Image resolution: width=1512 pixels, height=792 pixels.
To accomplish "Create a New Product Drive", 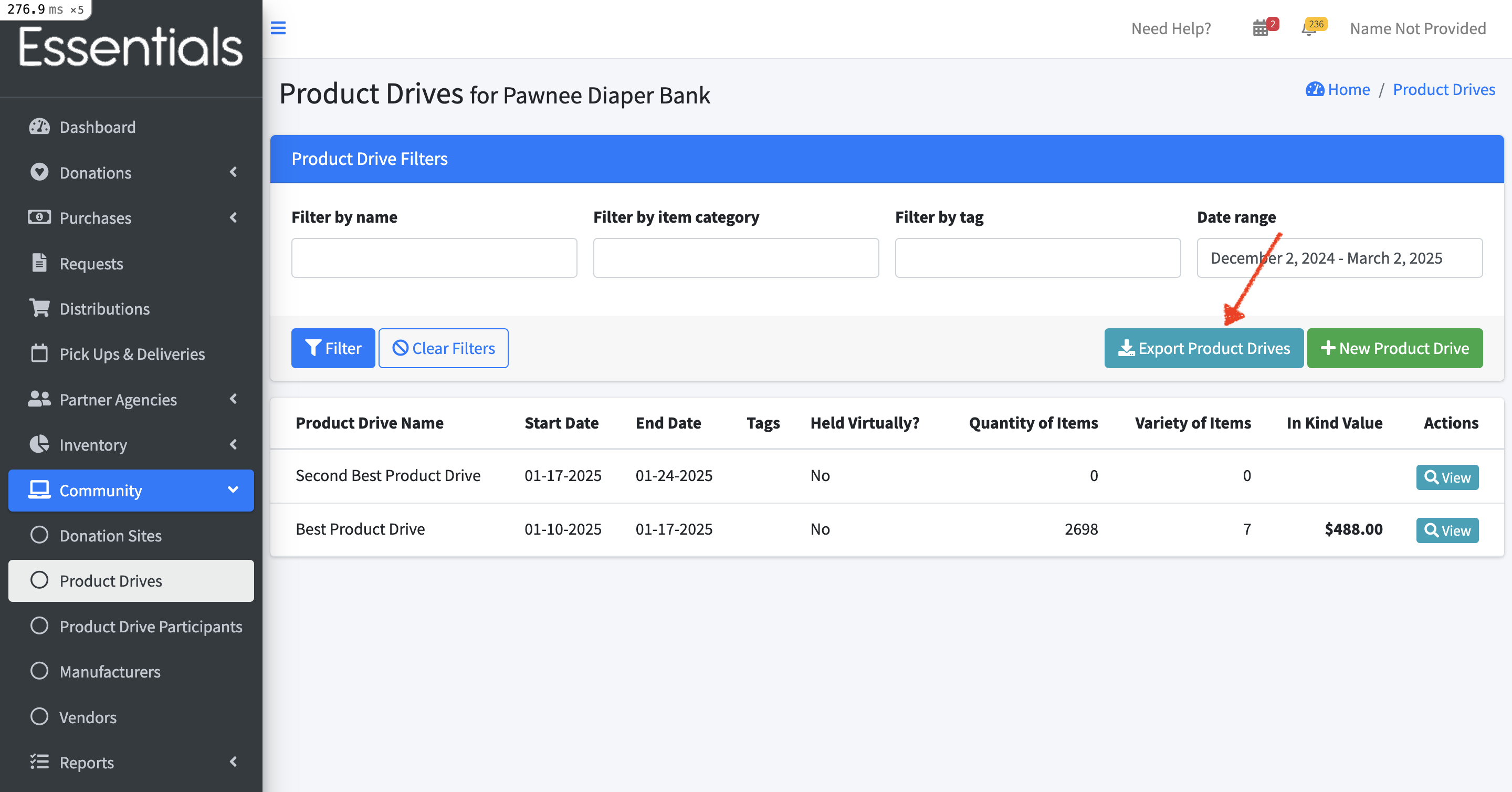I will click(x=1394, y=348).
